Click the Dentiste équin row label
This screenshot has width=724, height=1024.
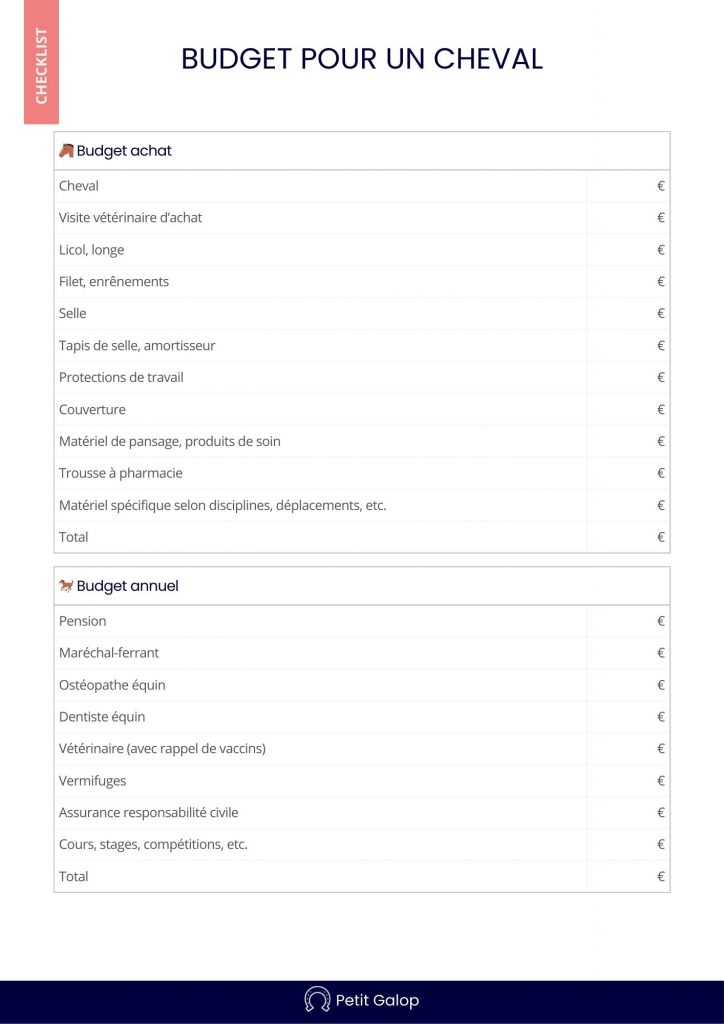click(x=102, y=717)
